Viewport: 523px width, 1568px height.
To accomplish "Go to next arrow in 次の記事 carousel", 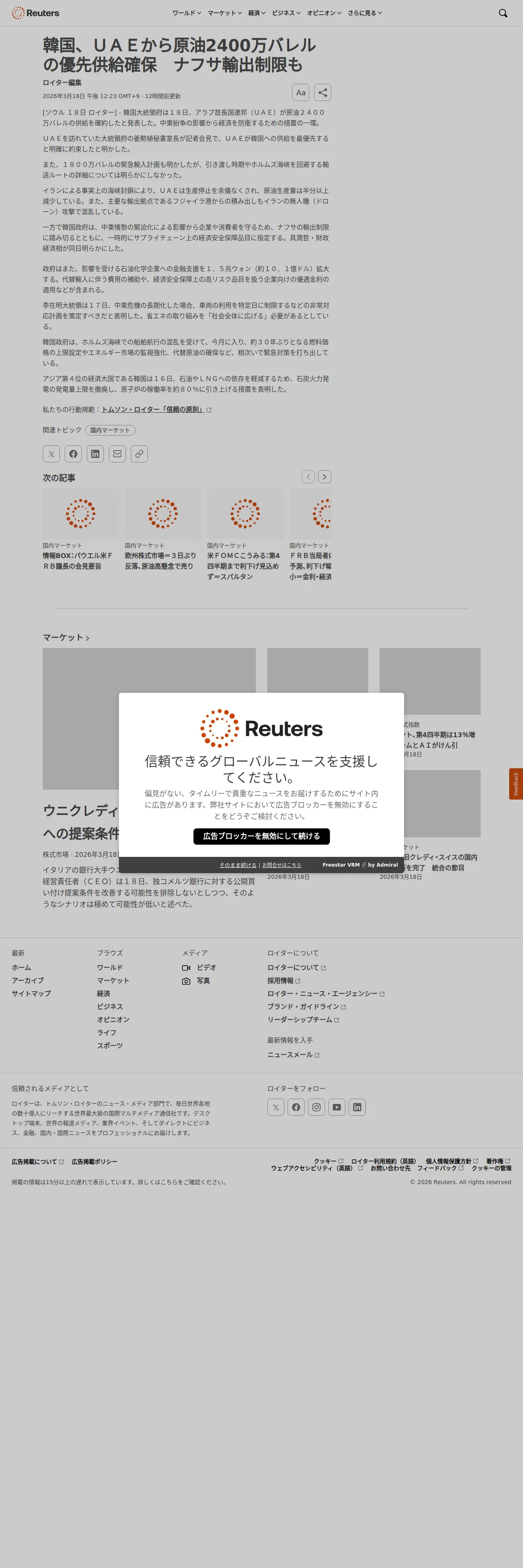I will coord(325,477).
